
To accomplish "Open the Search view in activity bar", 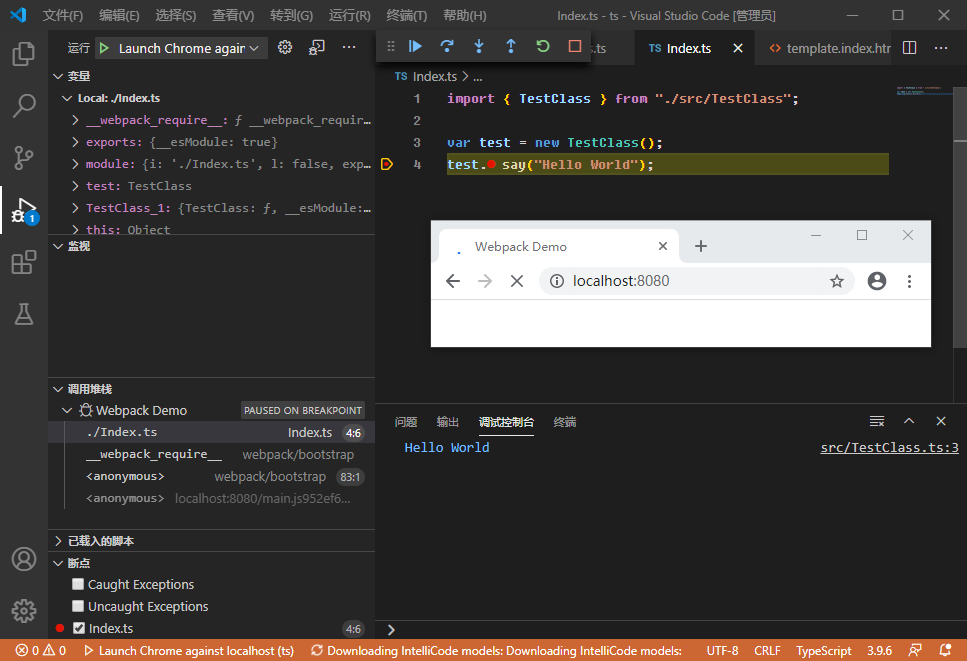I will 23,105.
